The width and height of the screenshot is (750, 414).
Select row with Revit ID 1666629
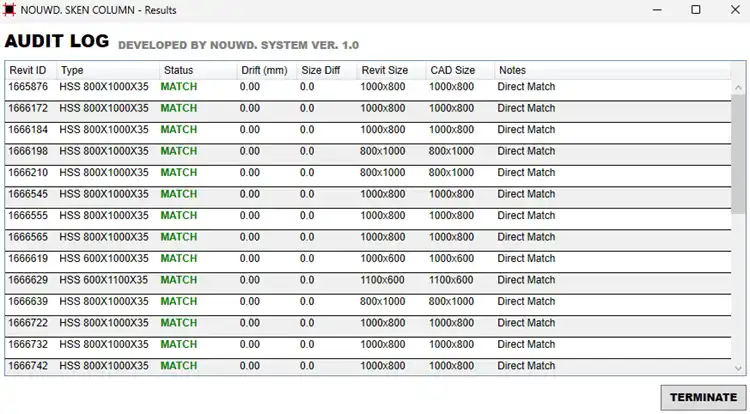click(368, 283)
